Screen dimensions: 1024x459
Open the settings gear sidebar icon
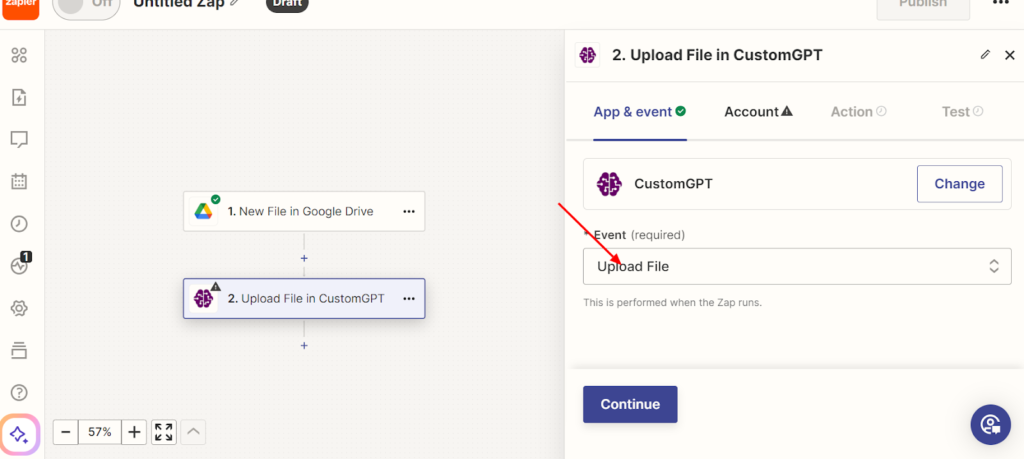19,308
